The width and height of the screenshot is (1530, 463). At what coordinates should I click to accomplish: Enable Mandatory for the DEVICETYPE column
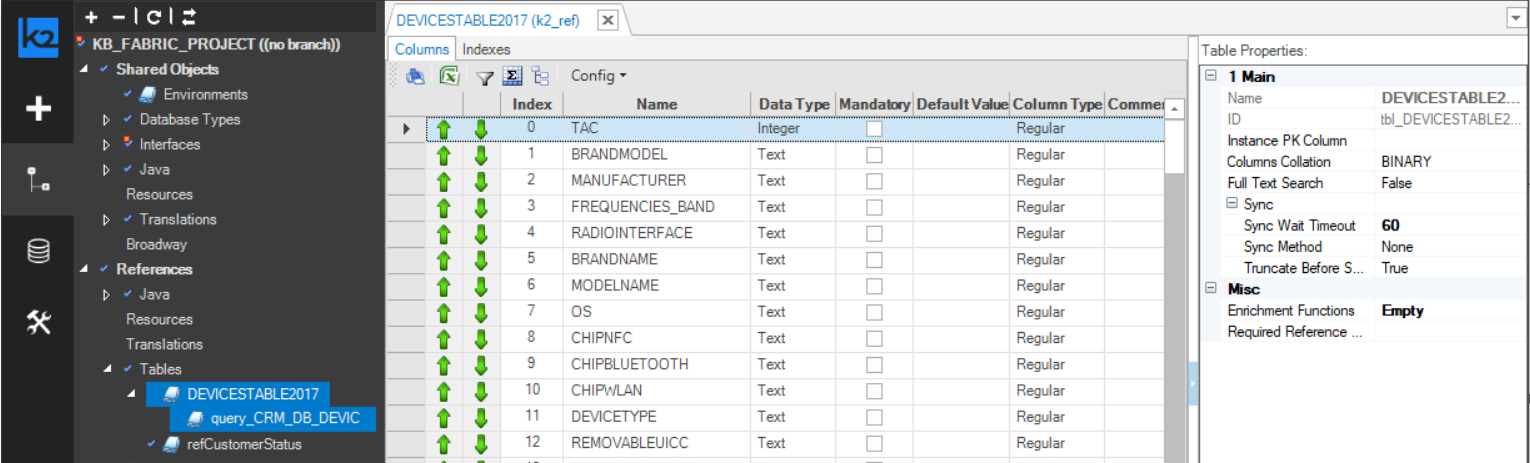(874, 417)
